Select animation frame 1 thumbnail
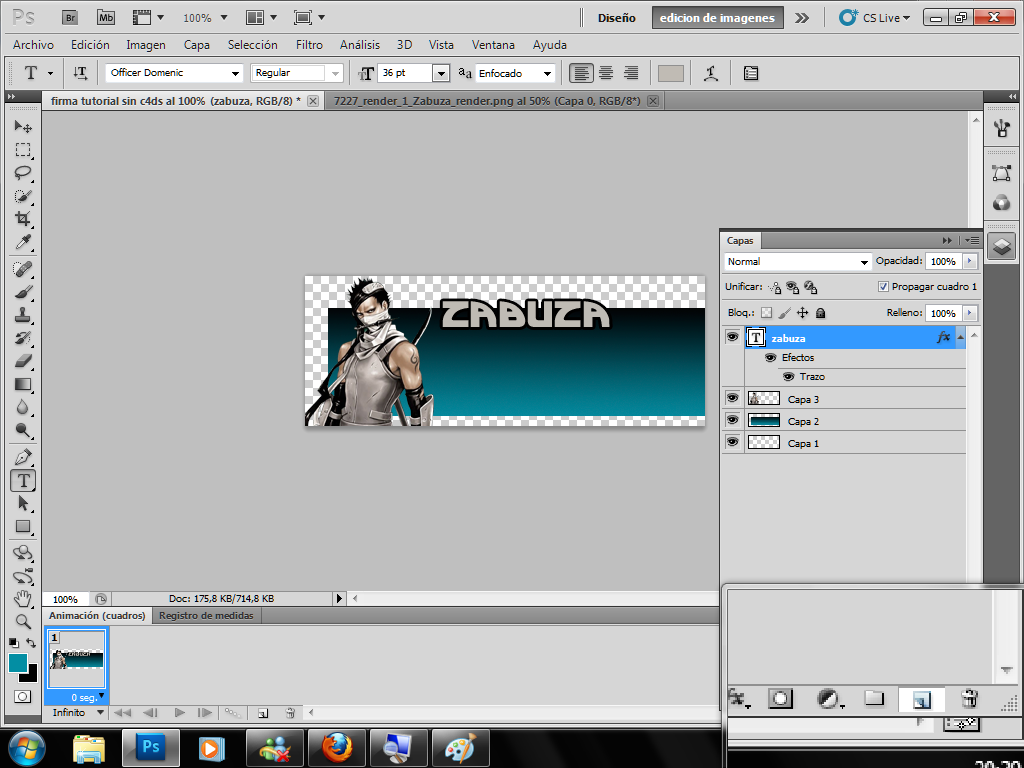This screenshot has width=1024, height=768. 77,658
